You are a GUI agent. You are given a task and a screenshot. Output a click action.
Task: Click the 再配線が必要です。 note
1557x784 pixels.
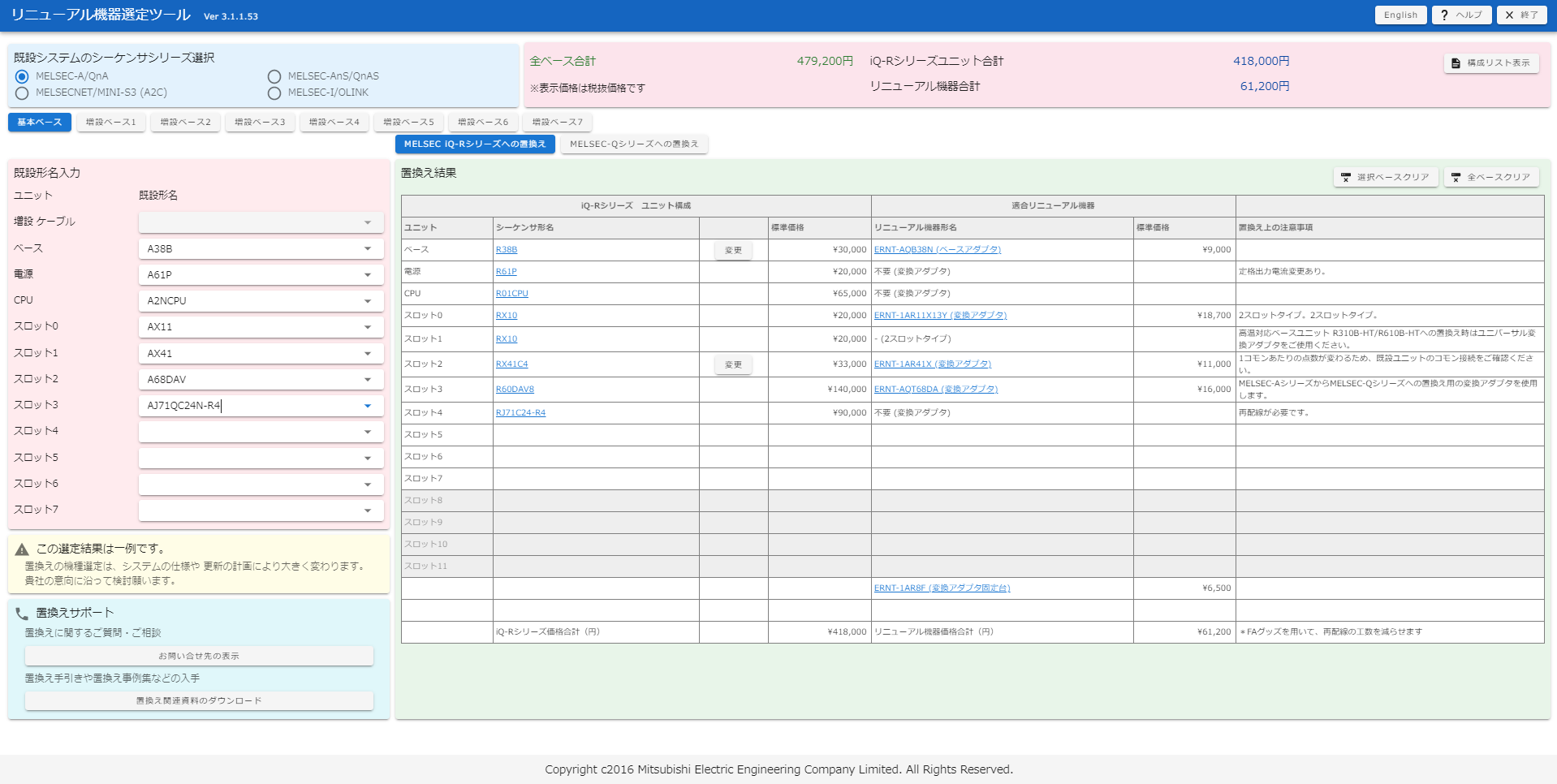(1274, 413)
